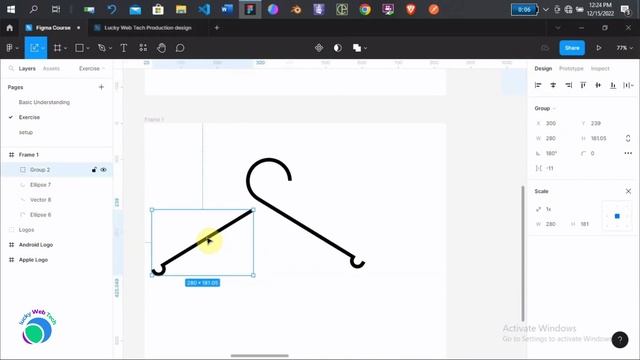The width and height of the screenshot is (640, 360).
Task: Select Basic Understanding page
Action: coord(44,102)
